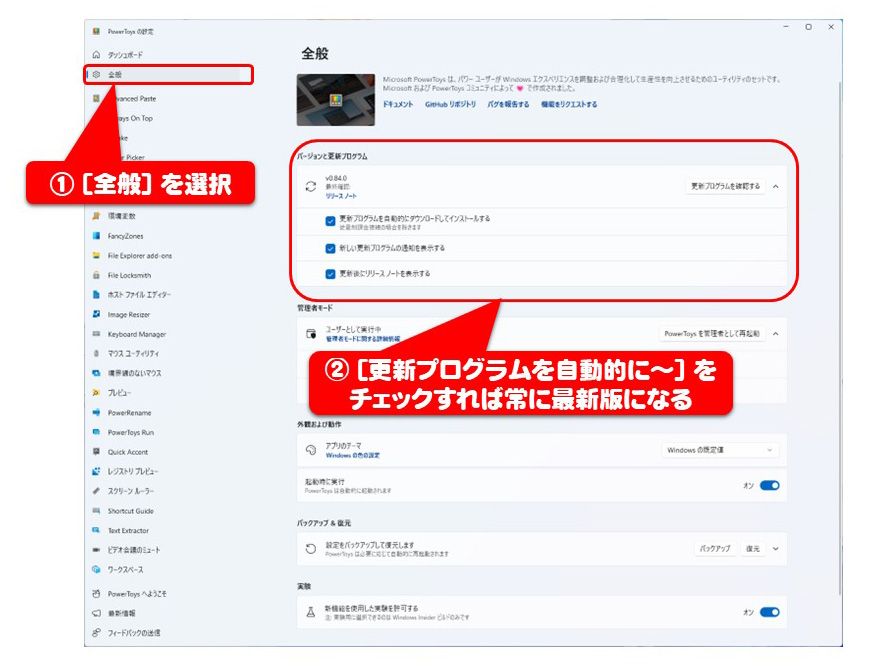Open the マウス ユーティリティ icon
Screen dimensions: 870x668
pos(97,353)
